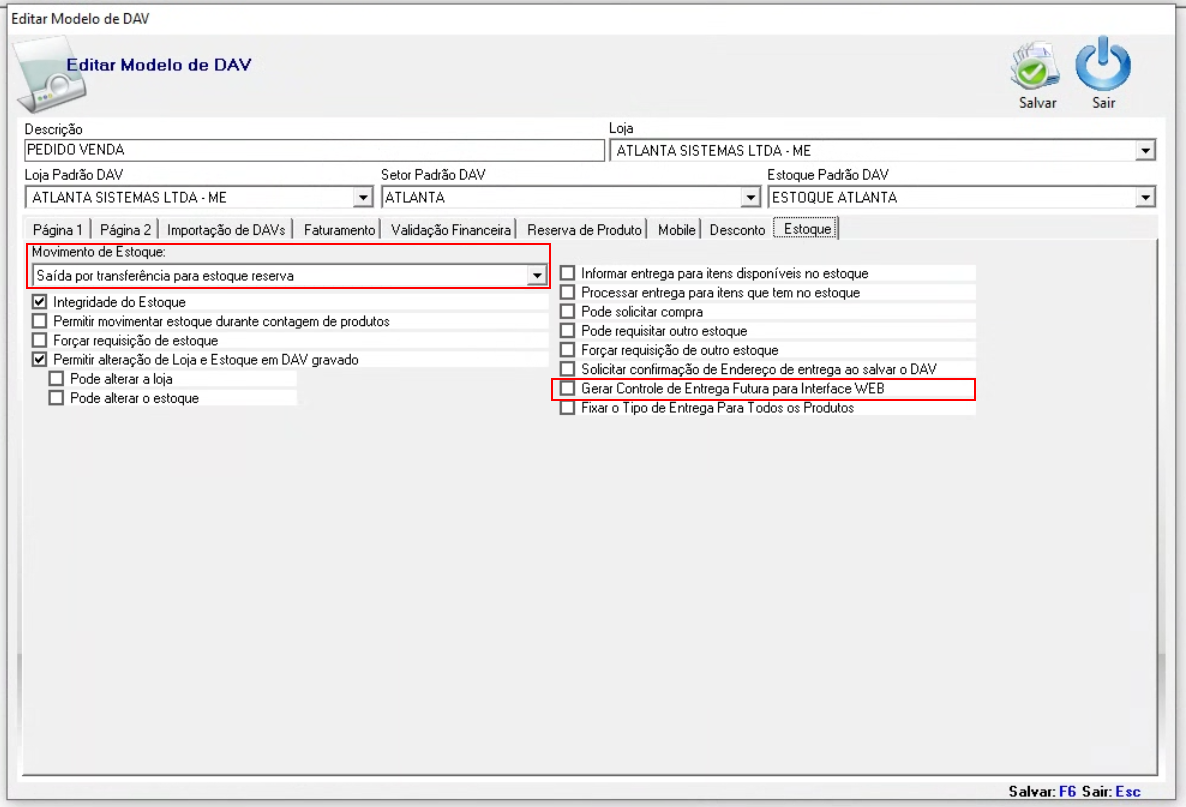The width and height of the screenshot is (1186, 807).
Task: Click the Salvar icon
Action: coord(1035,68)
